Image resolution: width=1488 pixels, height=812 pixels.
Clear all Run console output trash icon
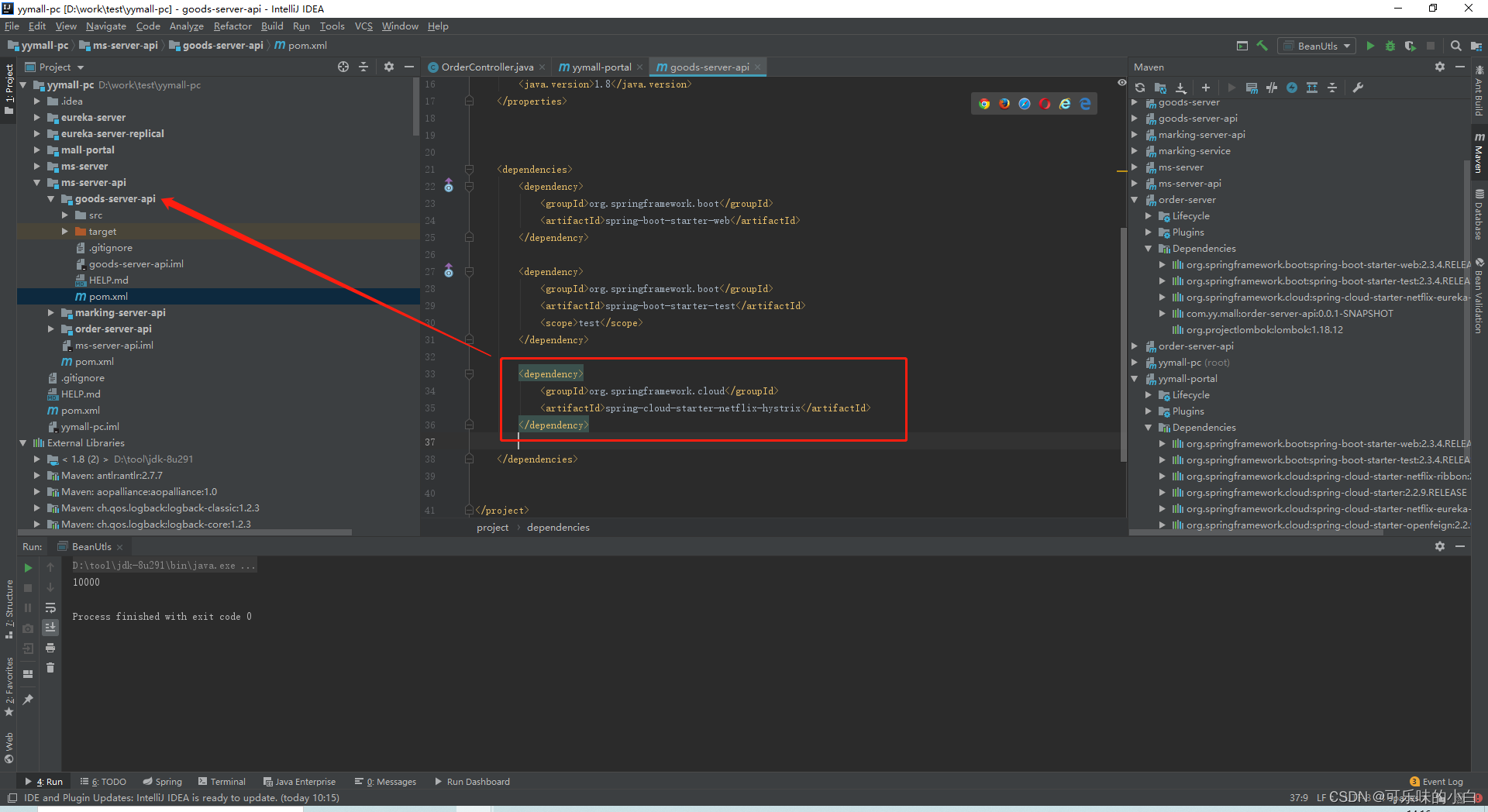coord(50,668)
